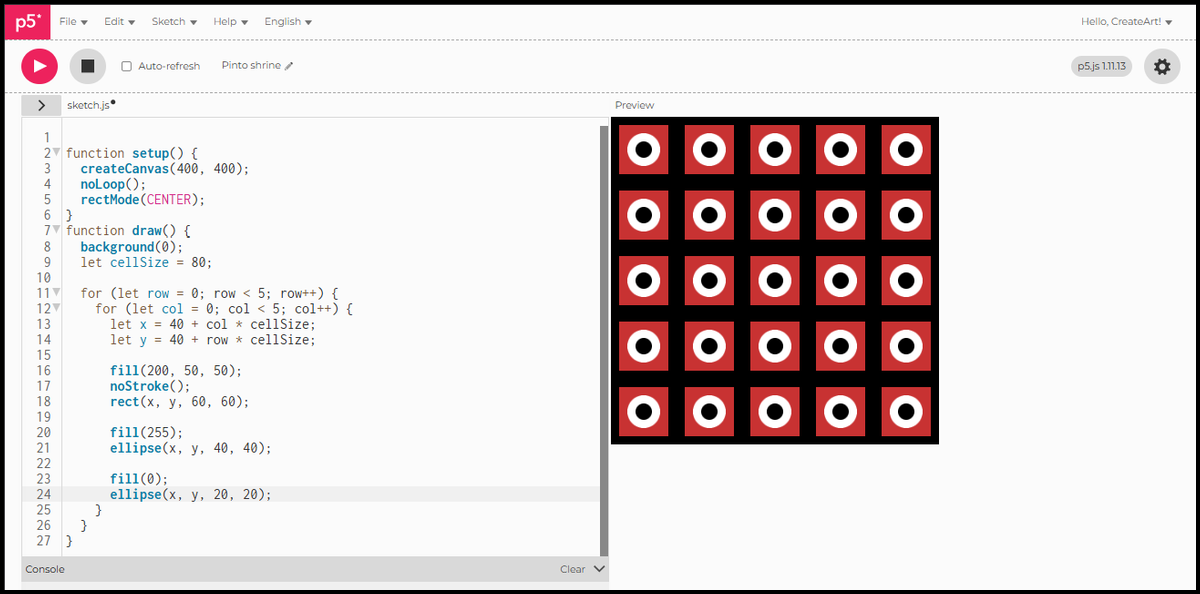Click the Preview panel label

tap(635, 105)
